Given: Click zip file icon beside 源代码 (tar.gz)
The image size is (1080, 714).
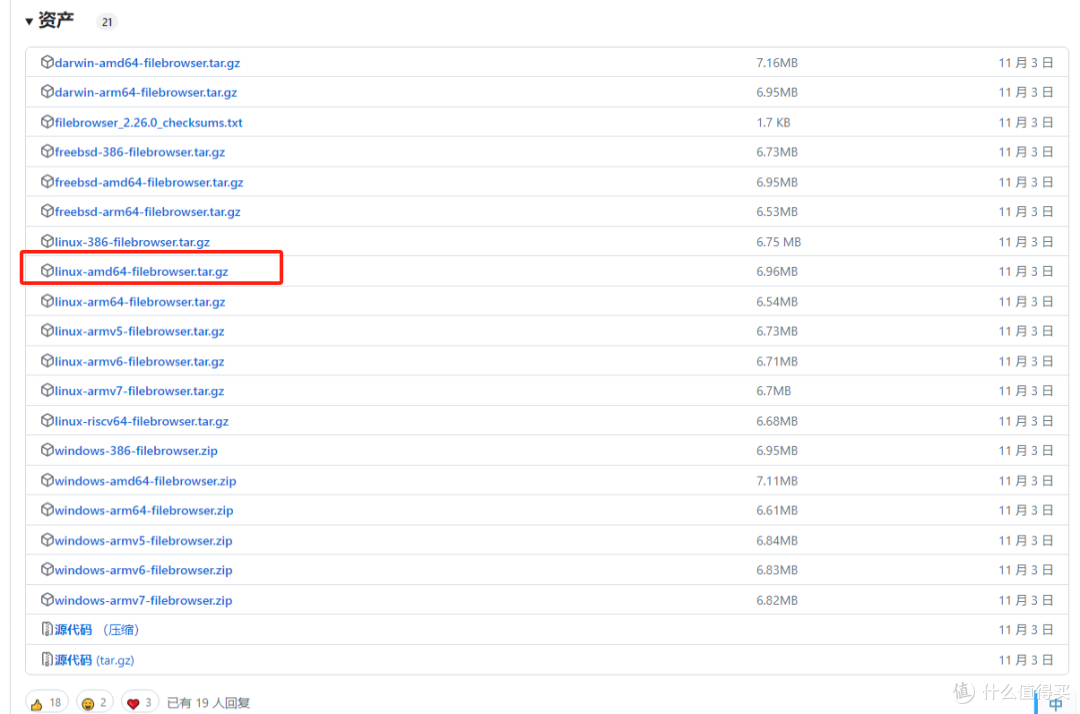Looking at the screenshot, I should 47,660.
